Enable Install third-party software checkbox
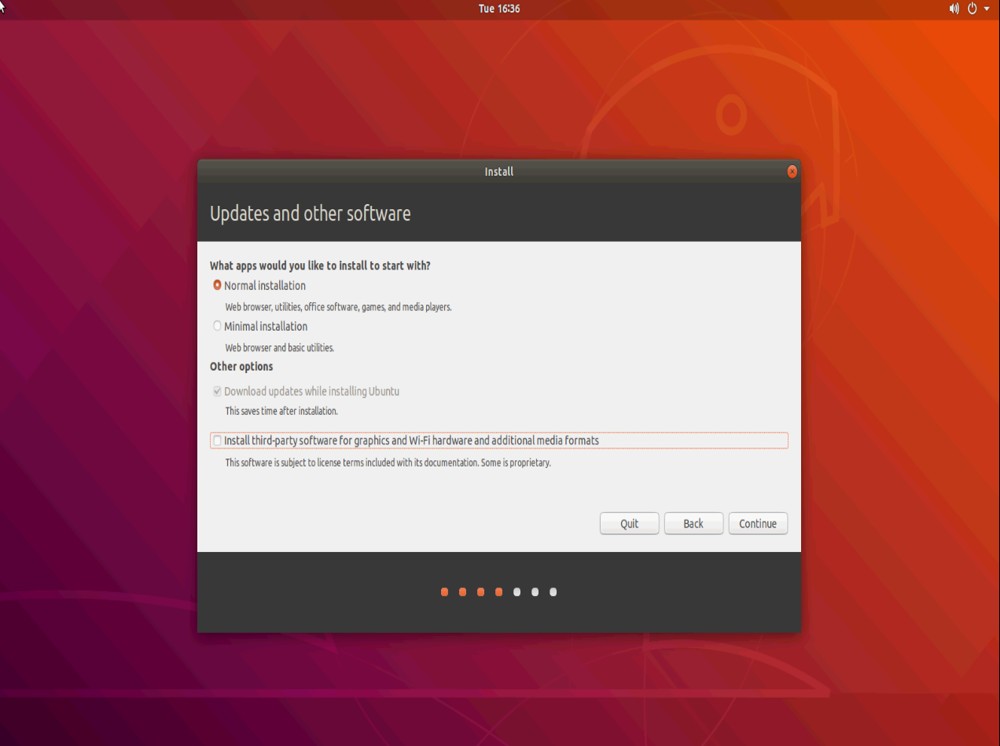The width and height of the screenshot is (1000, 746). pos(217,440)
